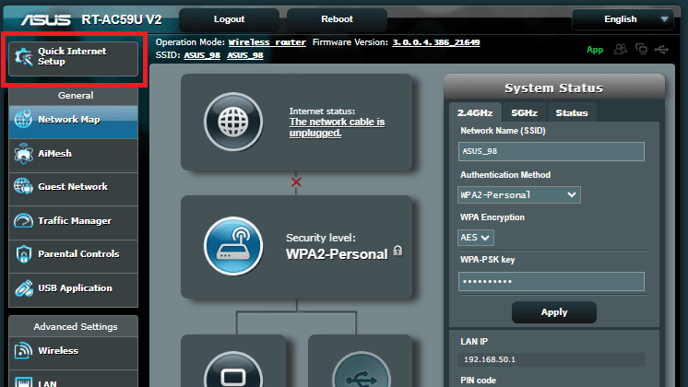This screenshot has height=387, width=688.
Task: Switch to the 2.4GHz tab
Action: click(475, 113)
